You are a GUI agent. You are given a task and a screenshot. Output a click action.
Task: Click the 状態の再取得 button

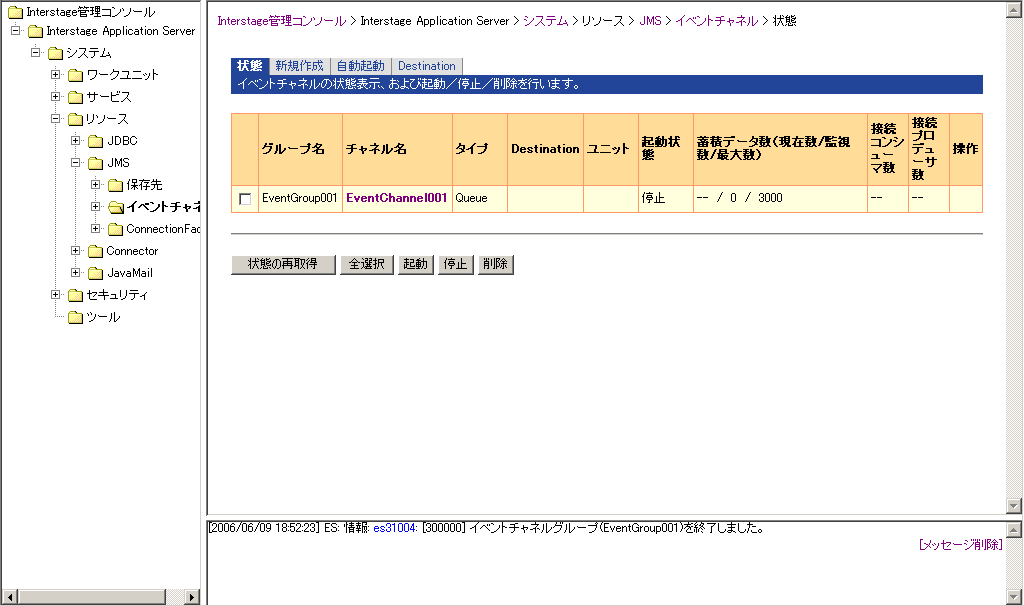coord(283,264)
